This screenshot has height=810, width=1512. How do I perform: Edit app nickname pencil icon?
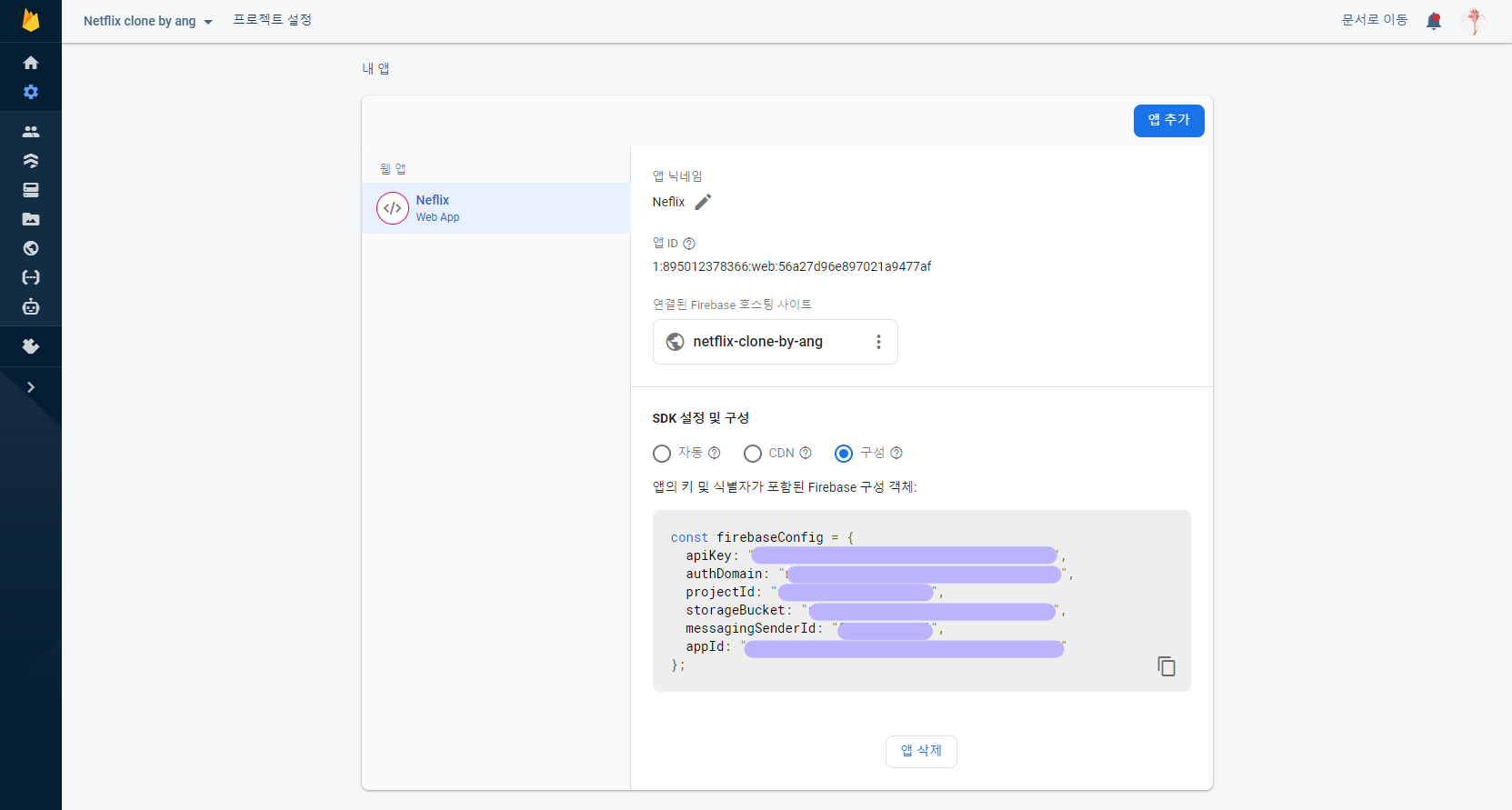coord(703,202)
